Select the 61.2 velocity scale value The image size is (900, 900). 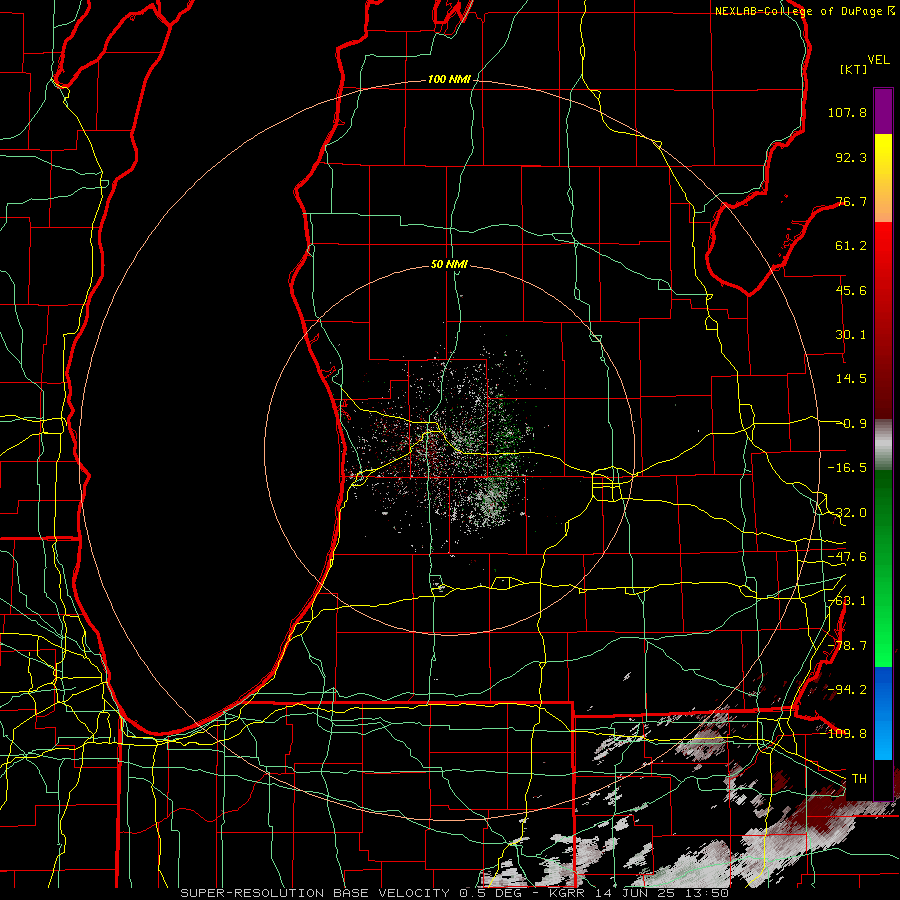tap(851, 246)
